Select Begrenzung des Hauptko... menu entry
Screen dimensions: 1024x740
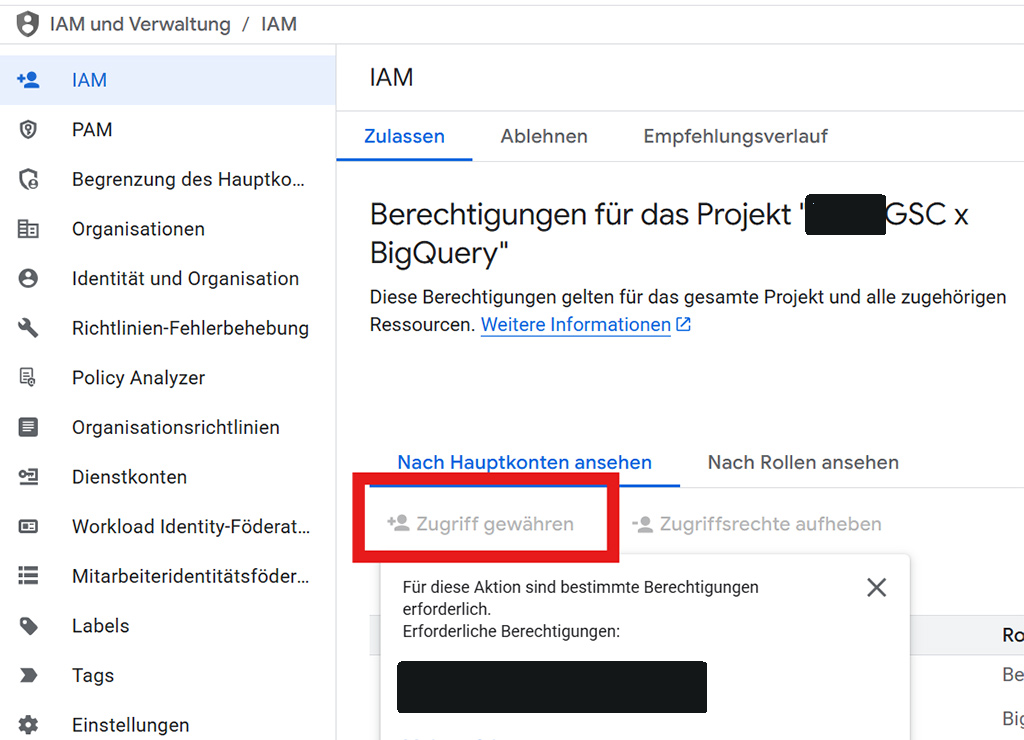tap(168, 179)
